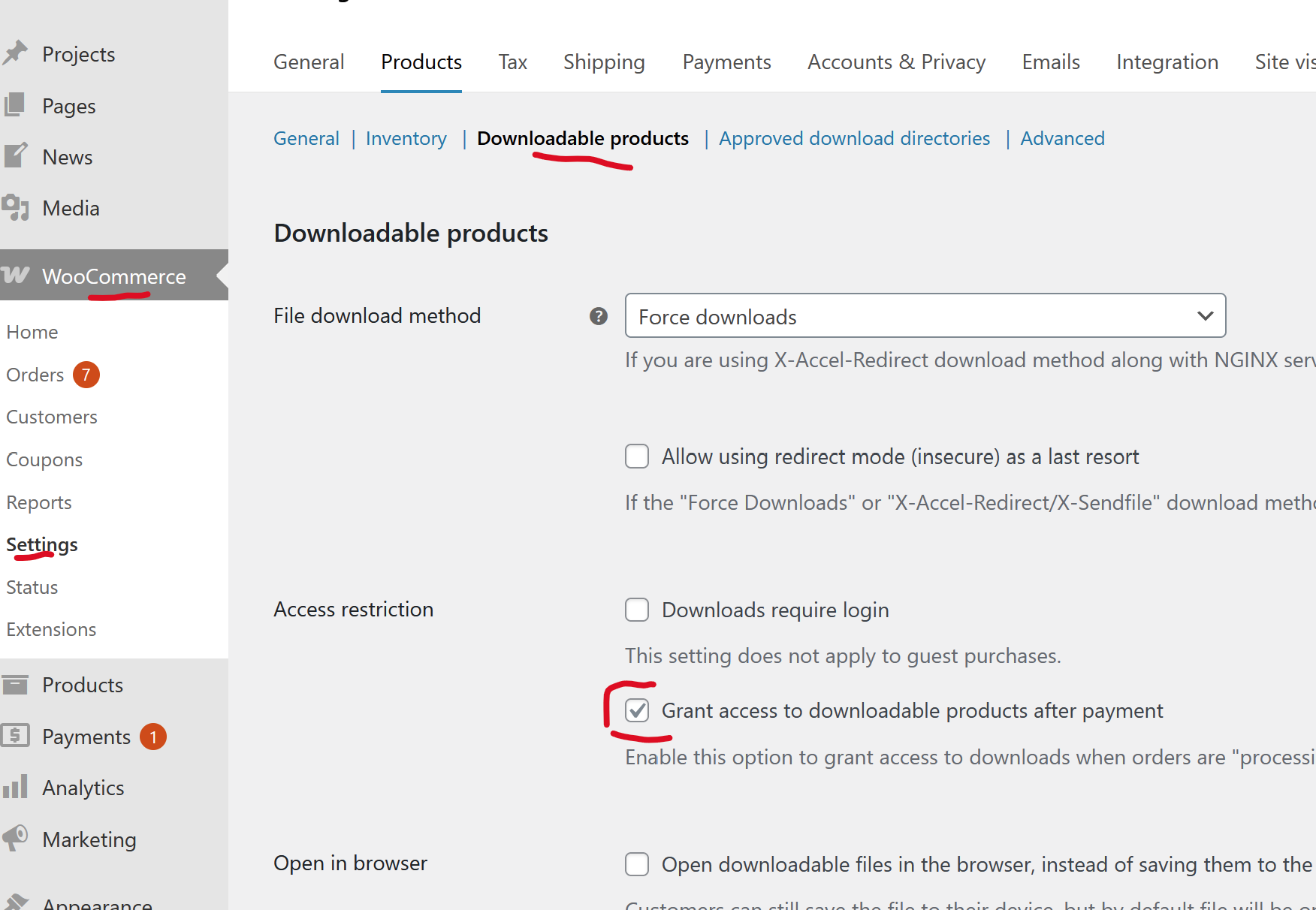Switch to the Shipping settings tab

604,62
